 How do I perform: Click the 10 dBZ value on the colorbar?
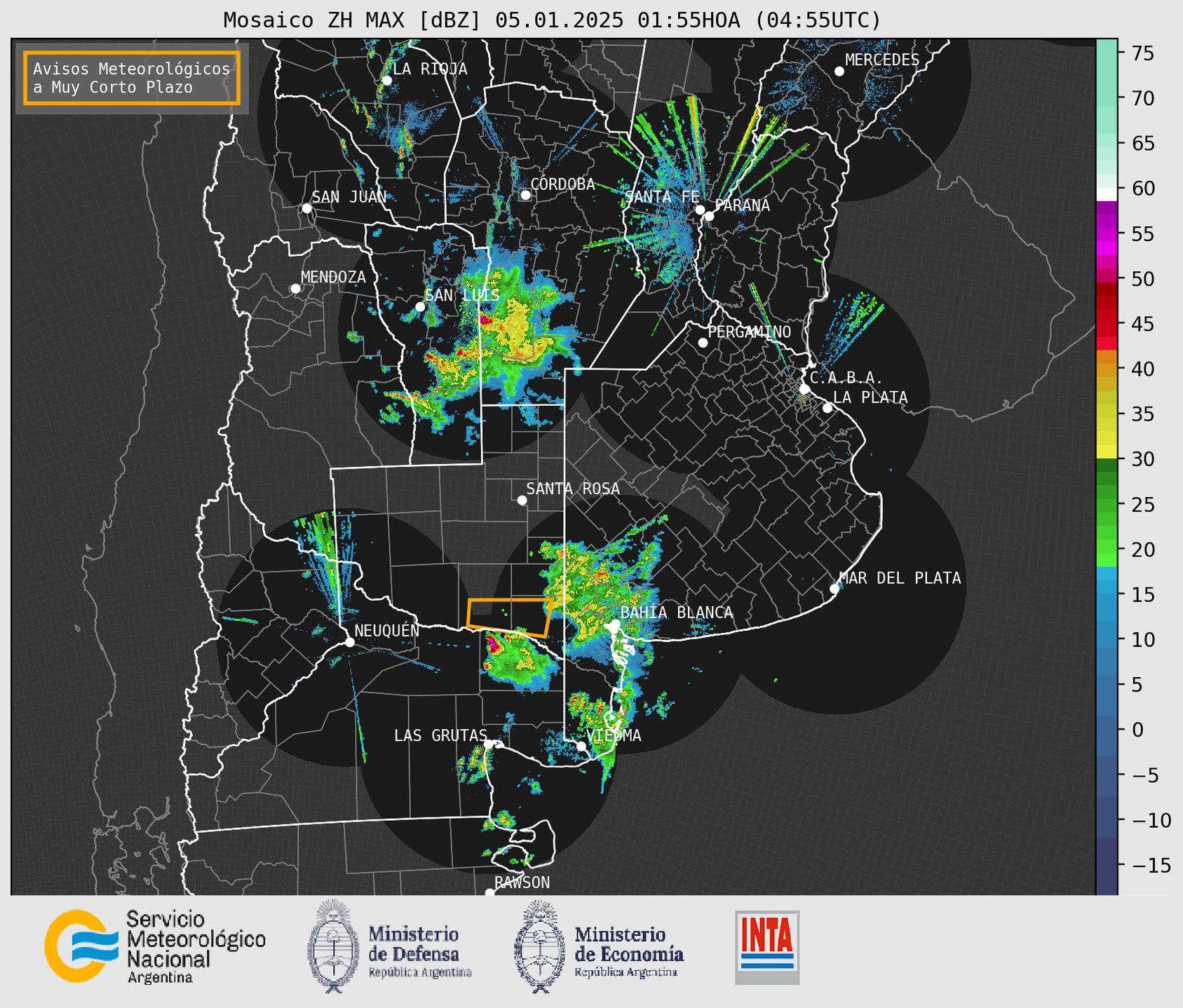(x=1143, y=640)
